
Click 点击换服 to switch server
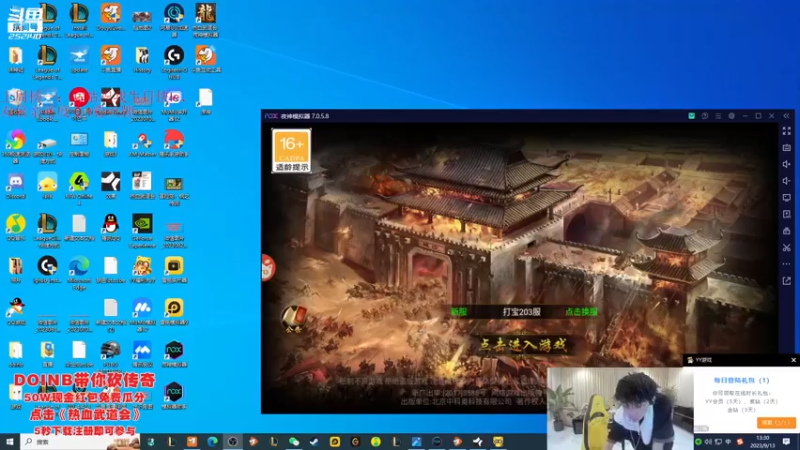coord(581,312)
